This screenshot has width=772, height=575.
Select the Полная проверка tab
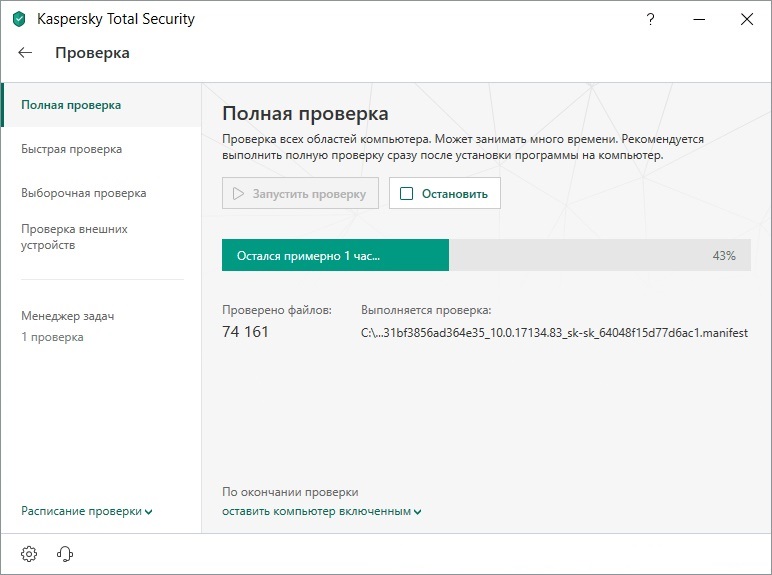coord(71,105)
